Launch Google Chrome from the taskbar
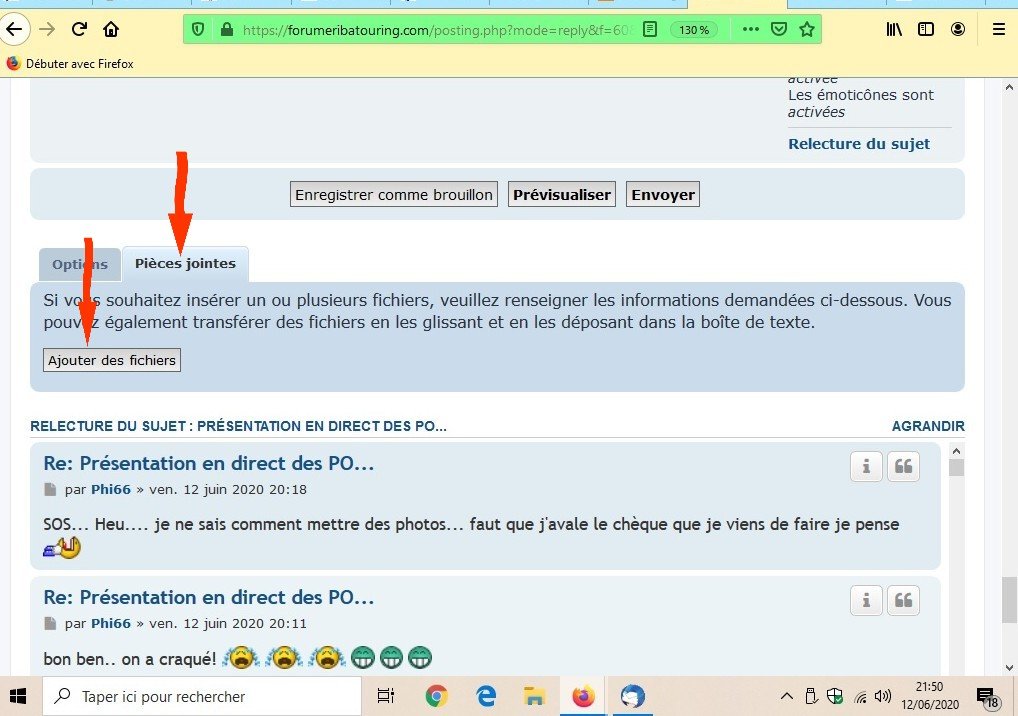The width and height of the screenshot is (1018, 716). pyautogui.click(x=436, y=696)
